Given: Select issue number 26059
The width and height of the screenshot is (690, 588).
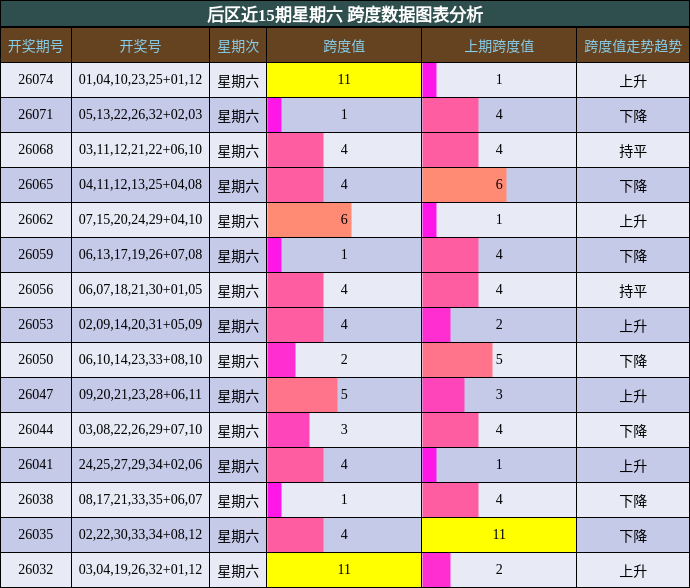Looking at the screenshot, I should [x=36, y=254].
